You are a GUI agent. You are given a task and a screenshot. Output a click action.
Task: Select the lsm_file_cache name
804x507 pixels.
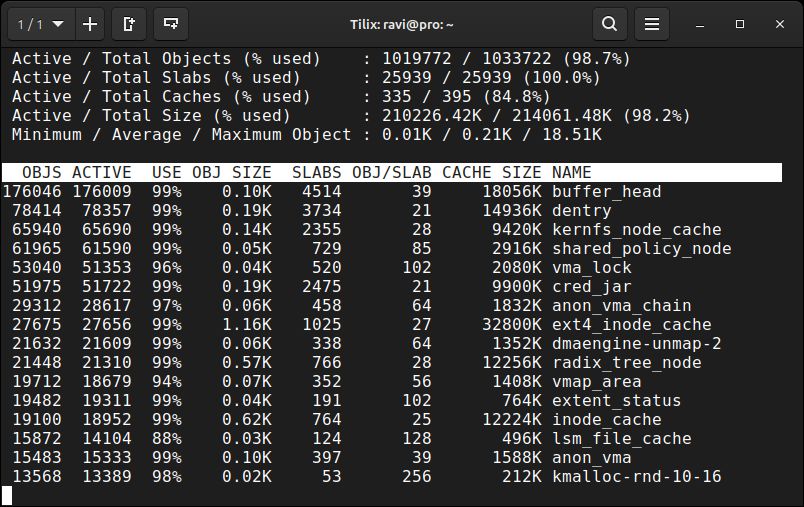(621, 439)
